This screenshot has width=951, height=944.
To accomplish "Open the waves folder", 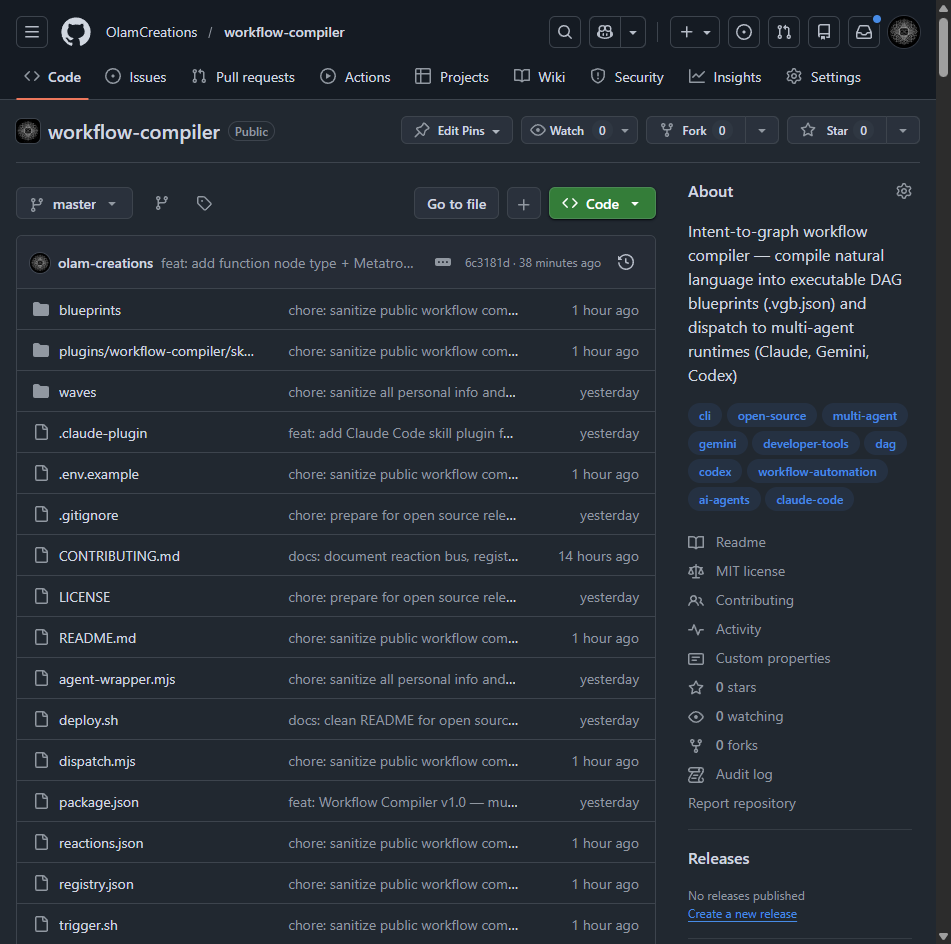I will coord(78,392).
